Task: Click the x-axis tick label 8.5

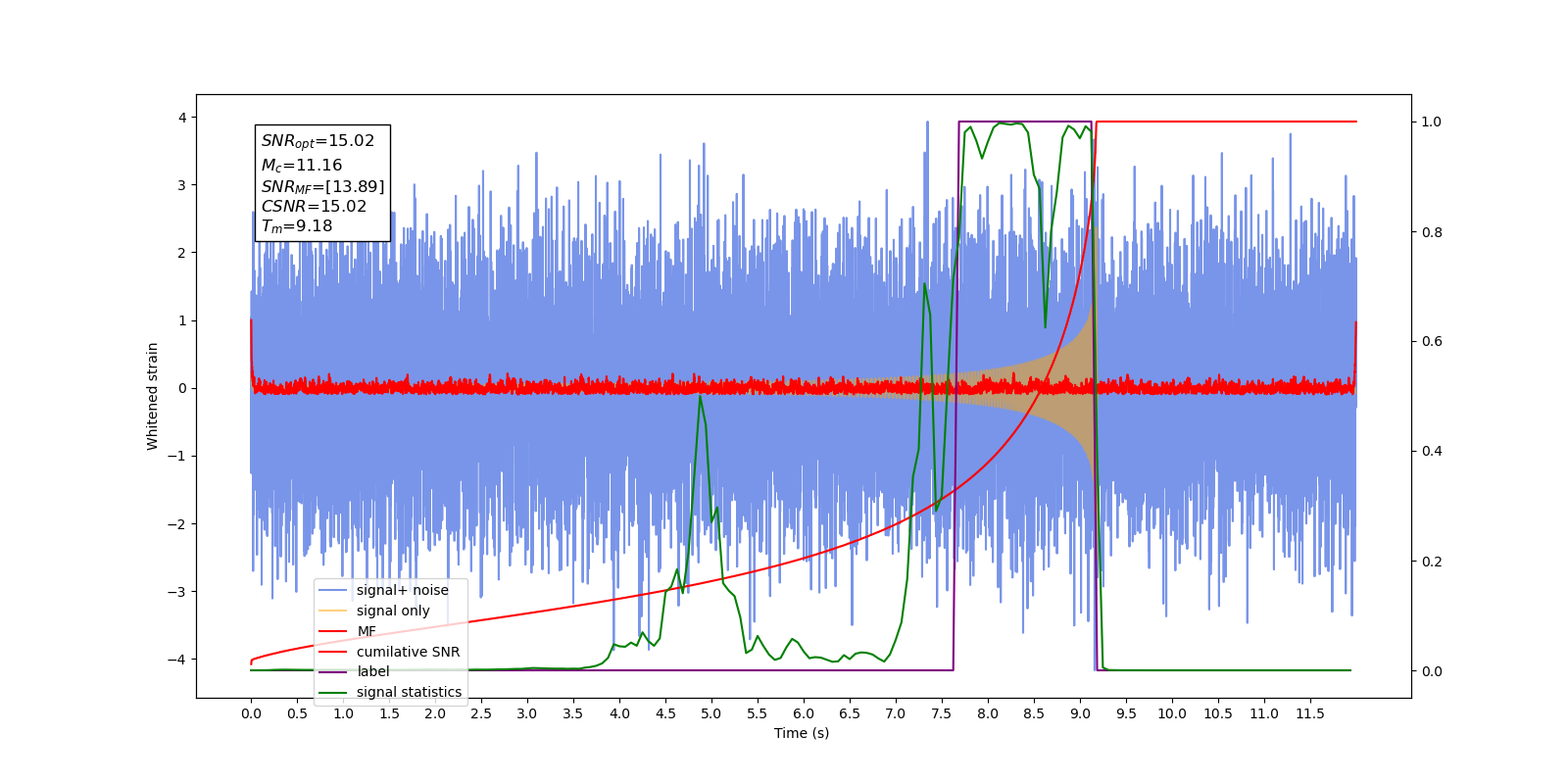Action: tap(1034, 713)
